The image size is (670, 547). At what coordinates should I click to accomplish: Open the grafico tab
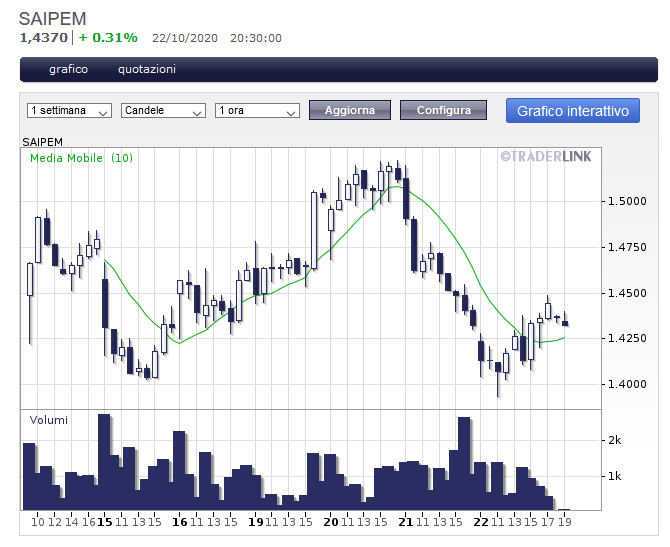coord(68,69)
